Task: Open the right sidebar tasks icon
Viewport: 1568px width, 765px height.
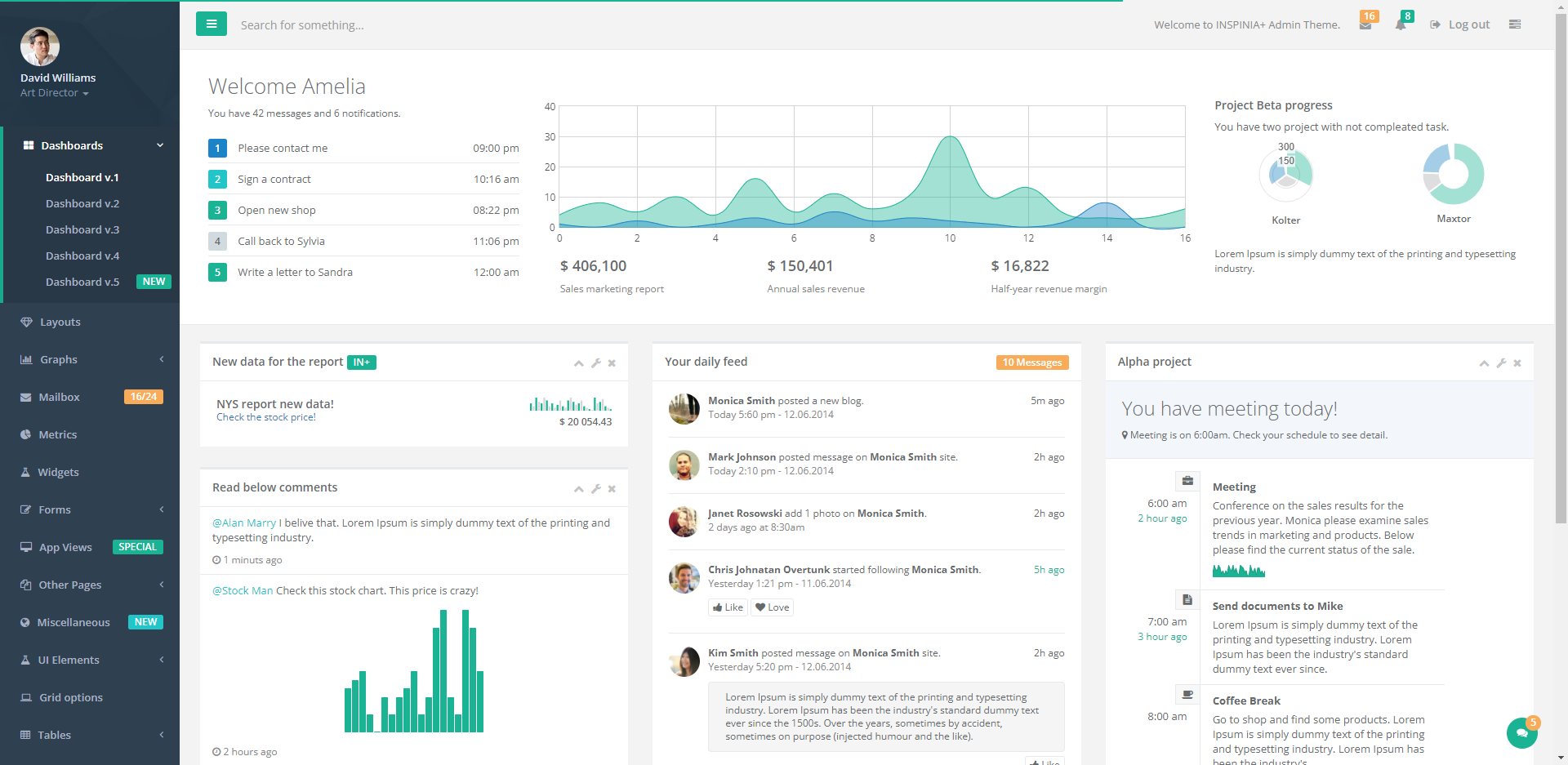Action: pos(1515,24)
